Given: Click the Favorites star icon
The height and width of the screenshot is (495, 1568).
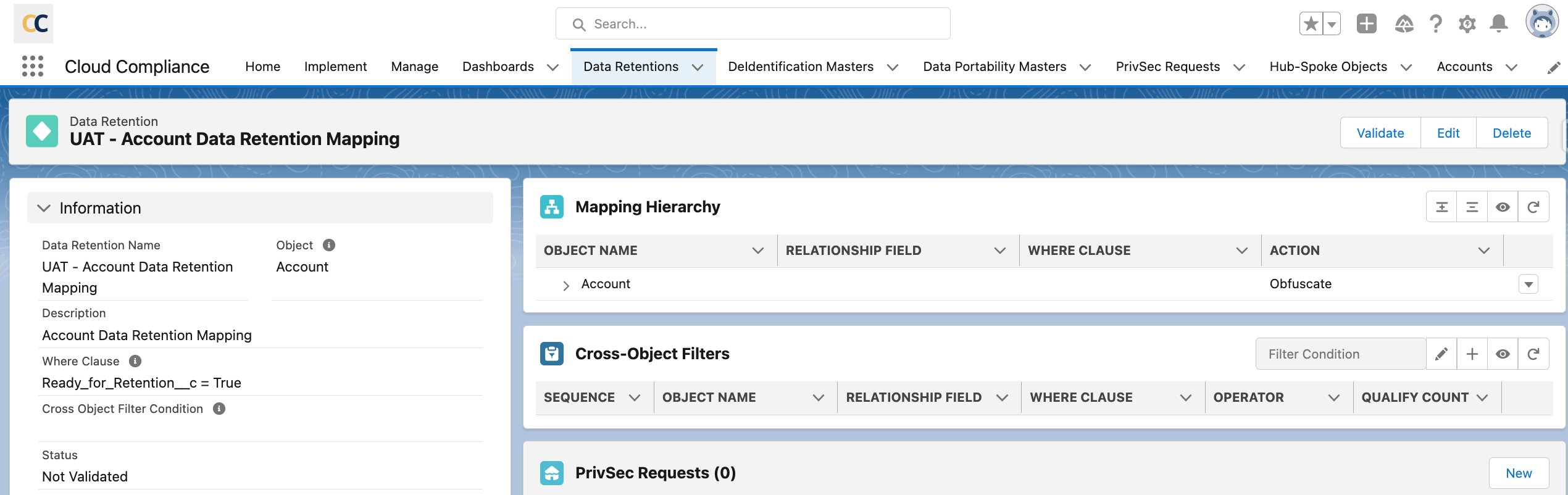Looking at the screenshot, I should pyautogui.click(x=1311, y=24).
